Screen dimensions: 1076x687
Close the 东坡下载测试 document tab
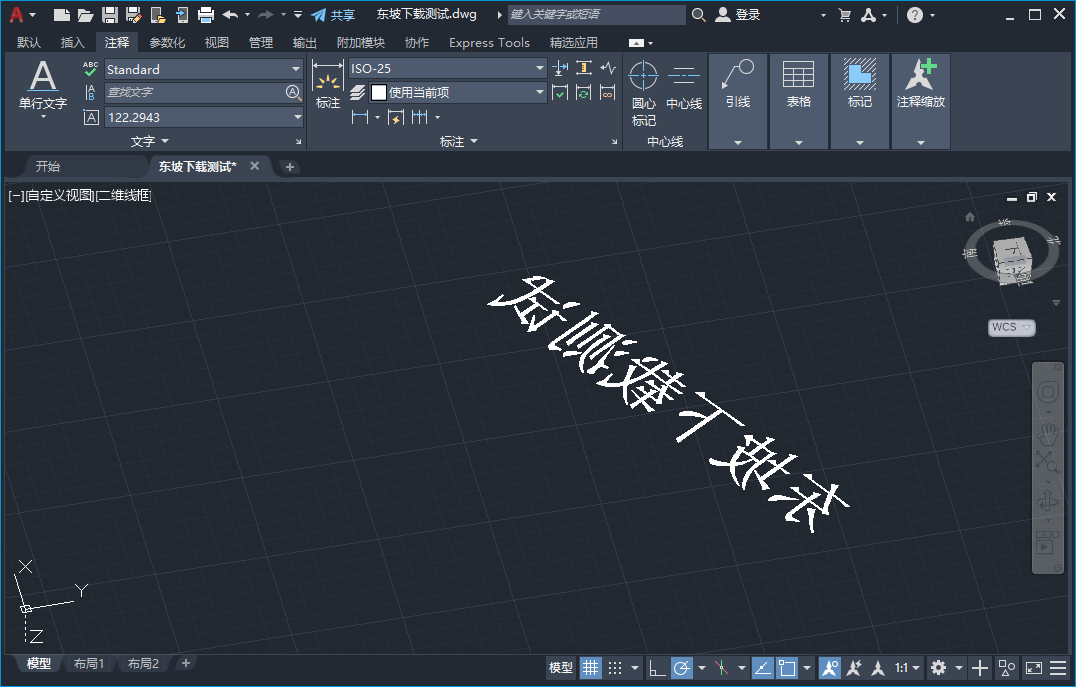[255, 166]
